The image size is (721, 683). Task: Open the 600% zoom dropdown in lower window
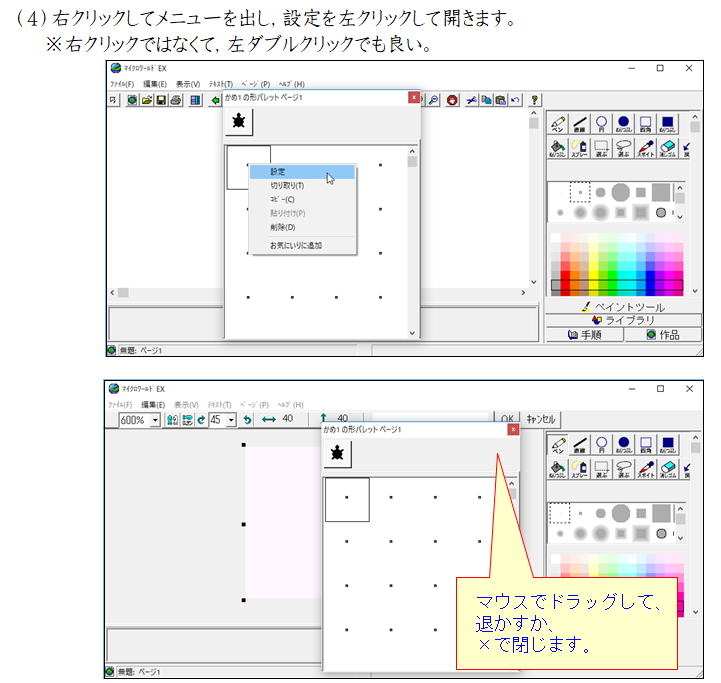click(x=155, y=420)
